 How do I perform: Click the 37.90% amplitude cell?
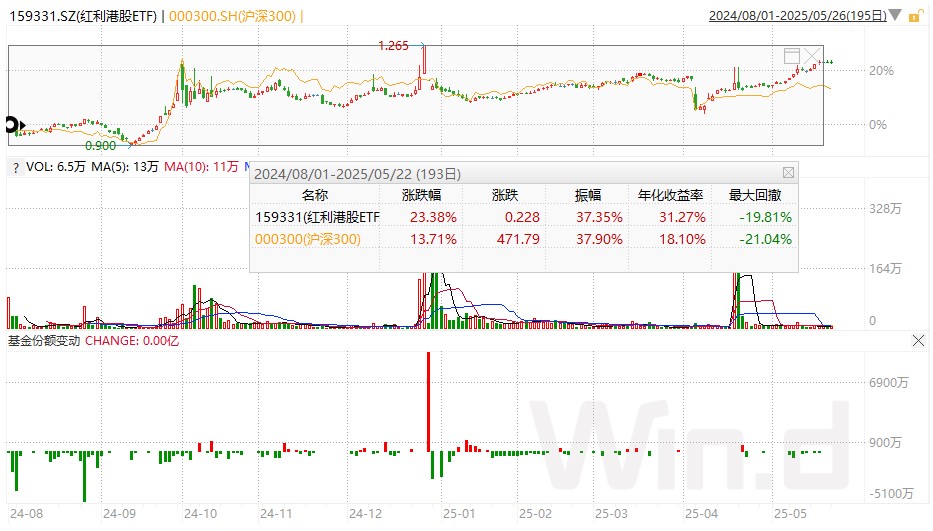pos(599,239)
